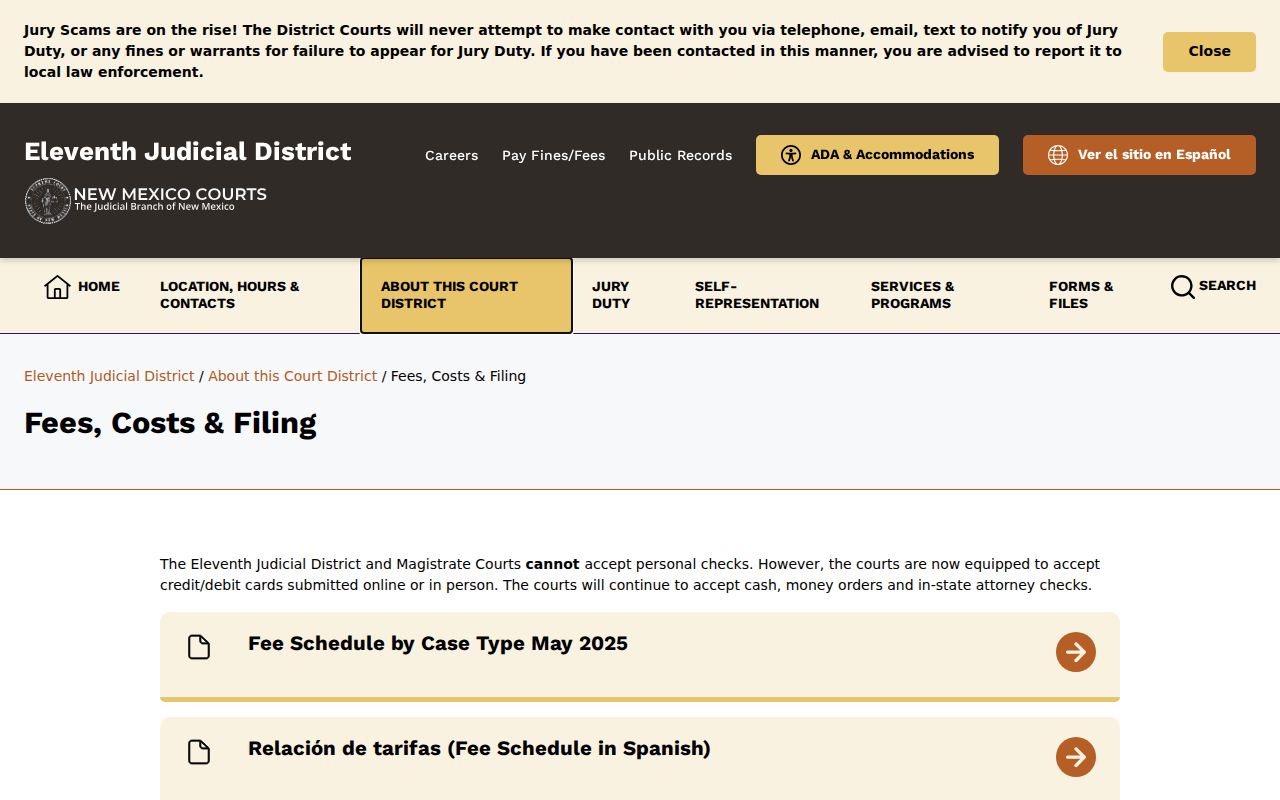Viewport: 1280px width, 800px height.
Task: Open Services & Programs menu
Action: tap(913, 295)
